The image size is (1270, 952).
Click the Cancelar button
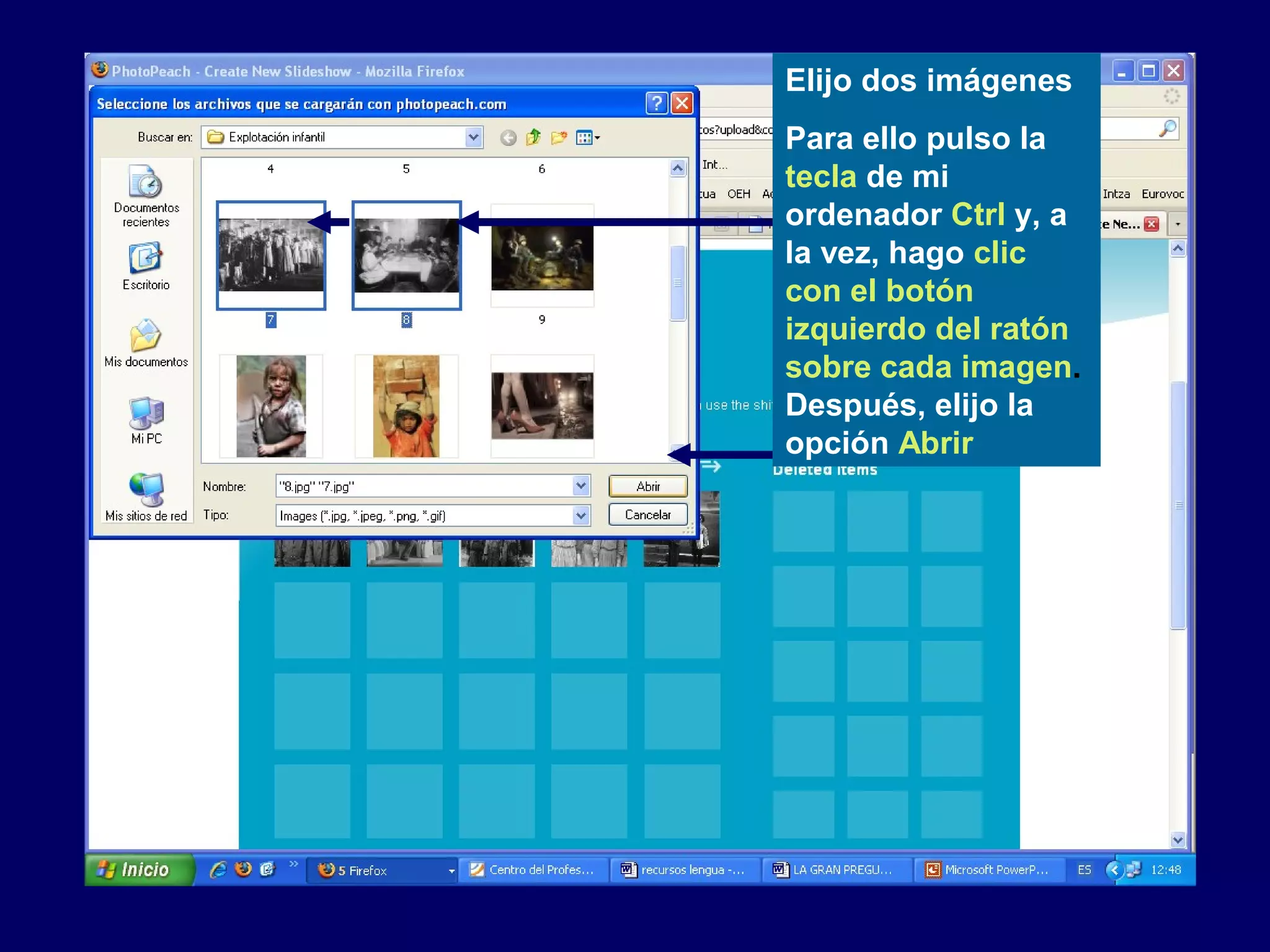(x=648, y=514)
